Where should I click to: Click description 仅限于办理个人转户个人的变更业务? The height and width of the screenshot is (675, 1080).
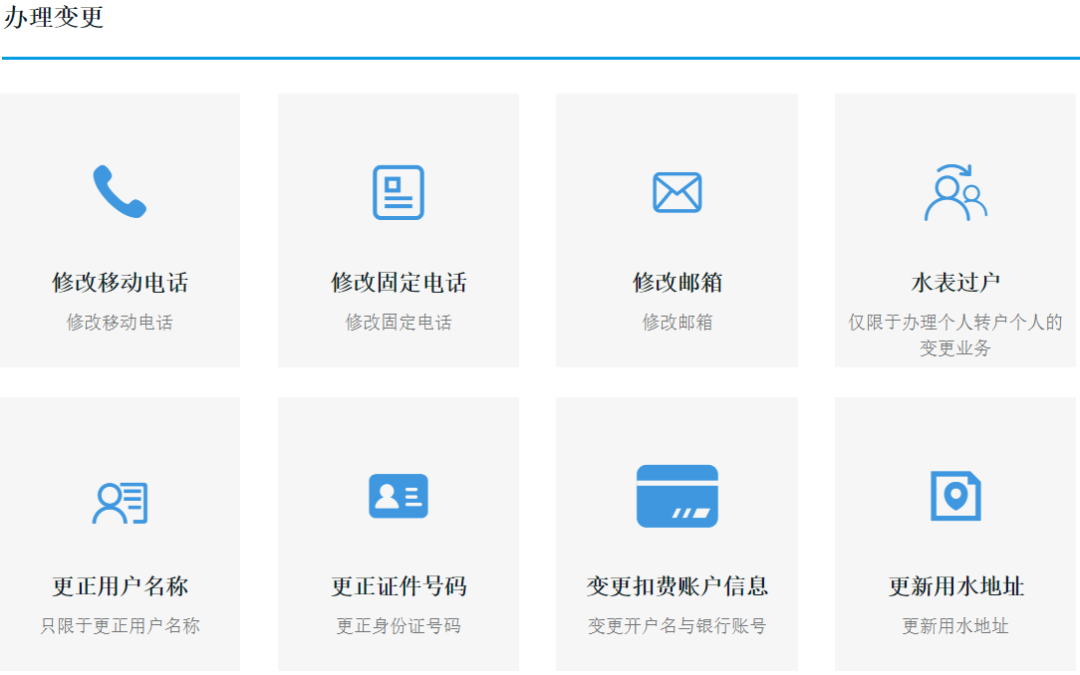(x=955, y=335)
